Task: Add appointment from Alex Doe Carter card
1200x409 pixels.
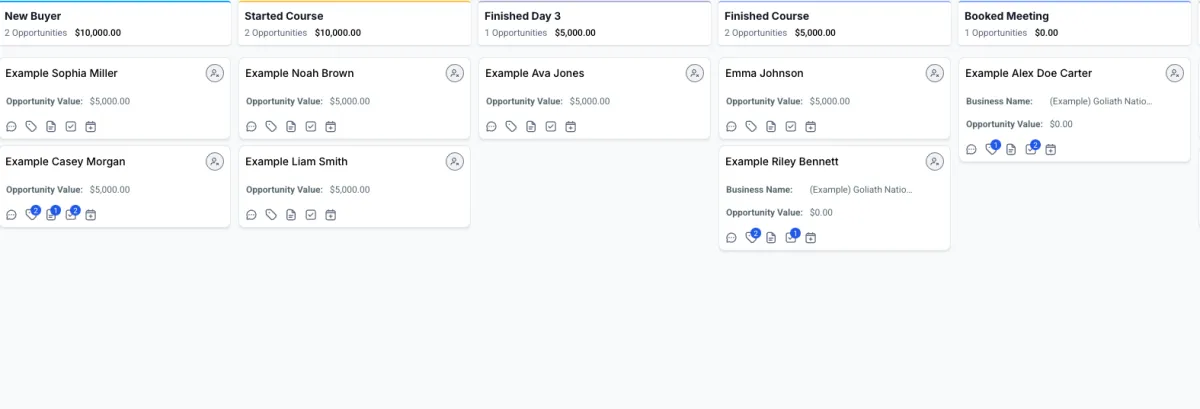Action: [x=1051, y=150]
